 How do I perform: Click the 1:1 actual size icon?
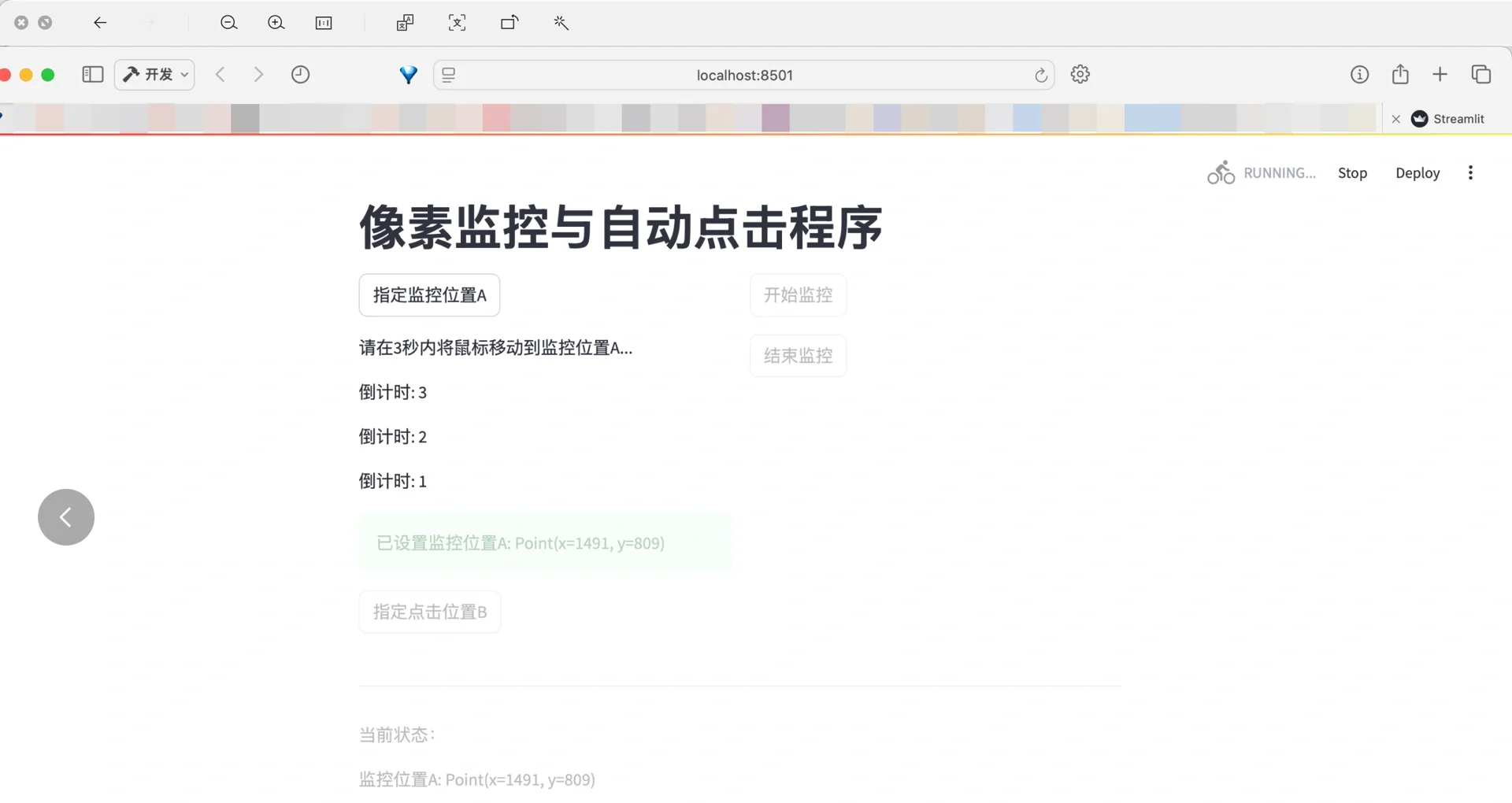tap(324, 22)
